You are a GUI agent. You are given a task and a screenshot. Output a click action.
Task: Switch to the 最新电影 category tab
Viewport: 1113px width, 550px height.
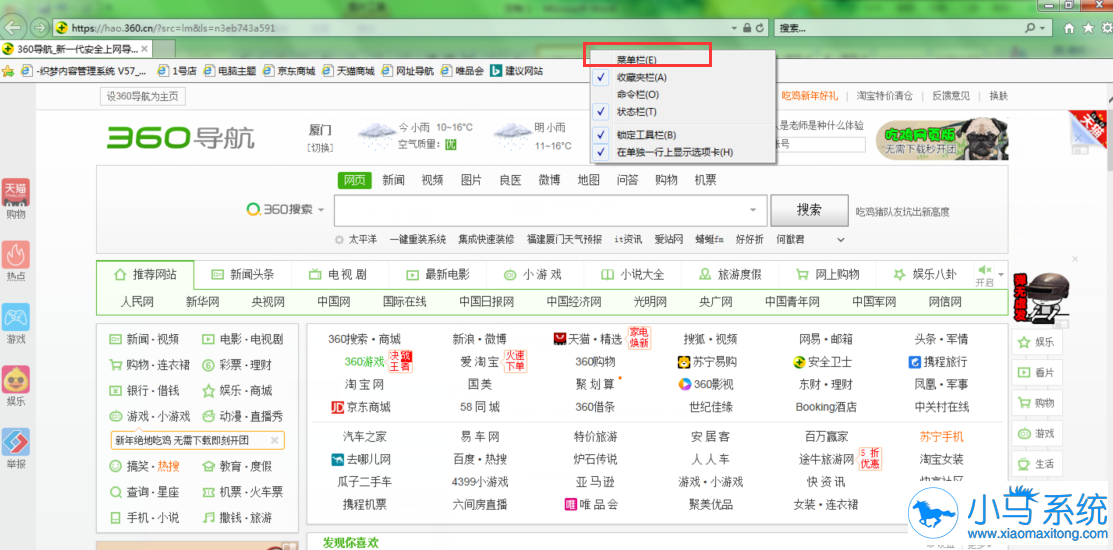pos(437,274)
